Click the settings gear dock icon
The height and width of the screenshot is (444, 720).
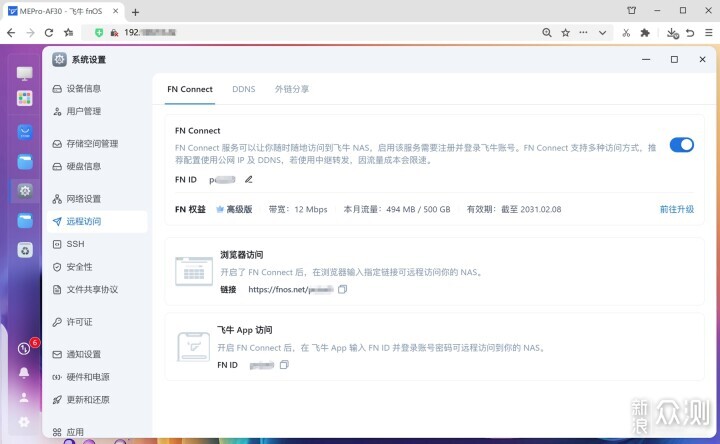pos(25,191)
